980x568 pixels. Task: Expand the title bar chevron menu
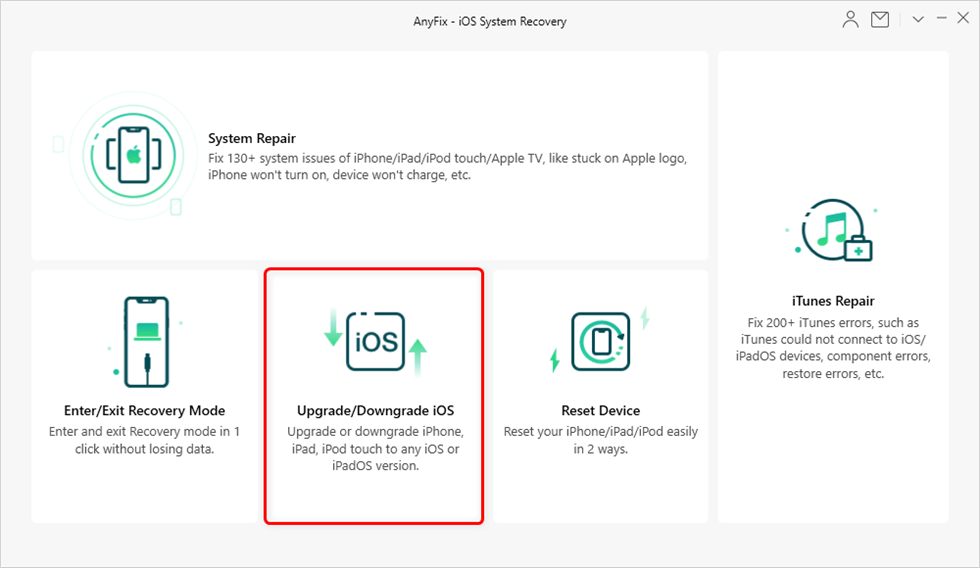coord(918,20)
